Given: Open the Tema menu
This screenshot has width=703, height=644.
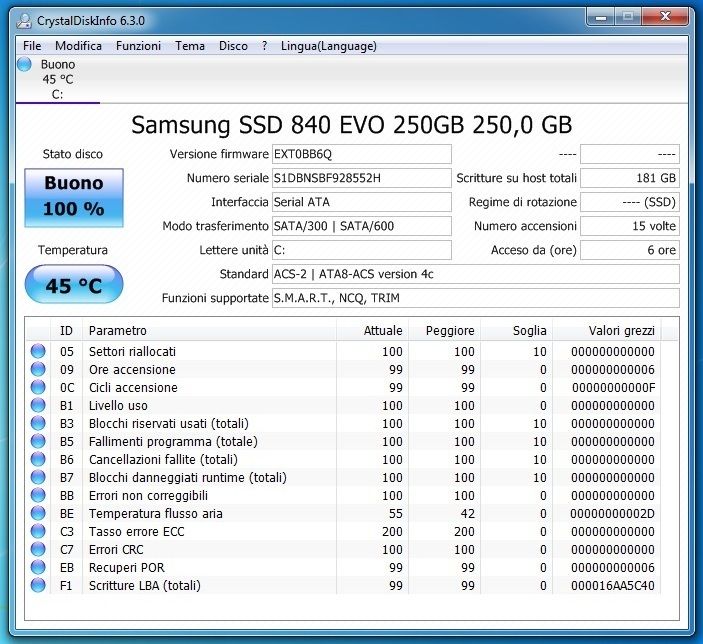Looking at the screenshot, I should 190,46.
